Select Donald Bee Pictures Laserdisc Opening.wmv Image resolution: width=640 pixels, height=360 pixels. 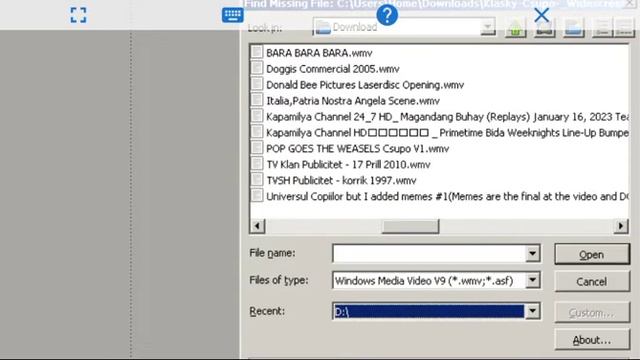(x=365, y=85)
